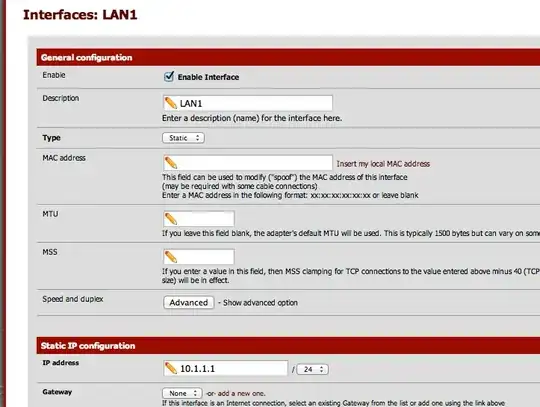Viewport: 540px width, 407px height.
Task: Click the Speed and duplex row label
Action: pos(73,299)
